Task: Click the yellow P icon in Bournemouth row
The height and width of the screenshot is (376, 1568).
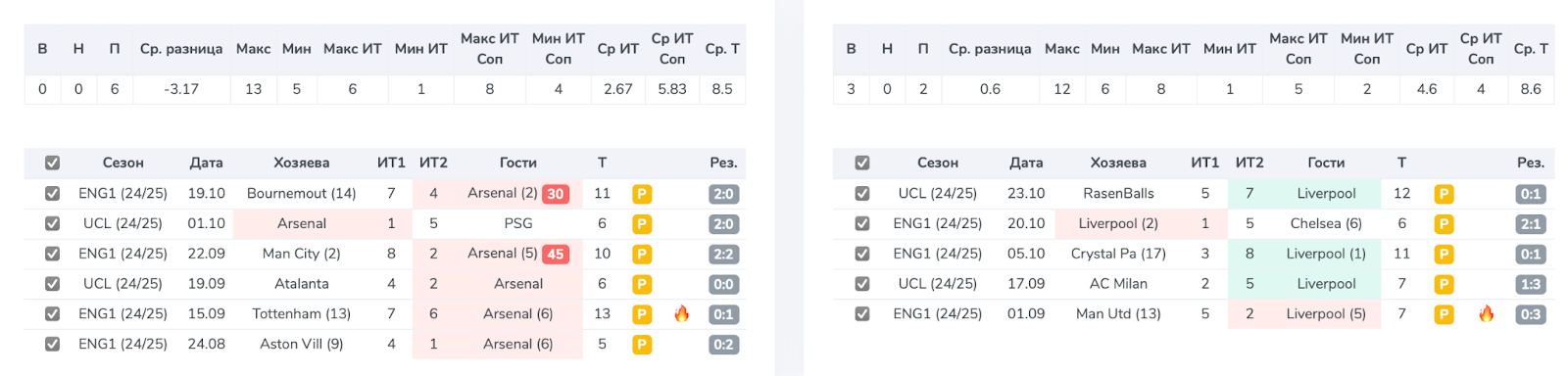Action: pos(642,194)
